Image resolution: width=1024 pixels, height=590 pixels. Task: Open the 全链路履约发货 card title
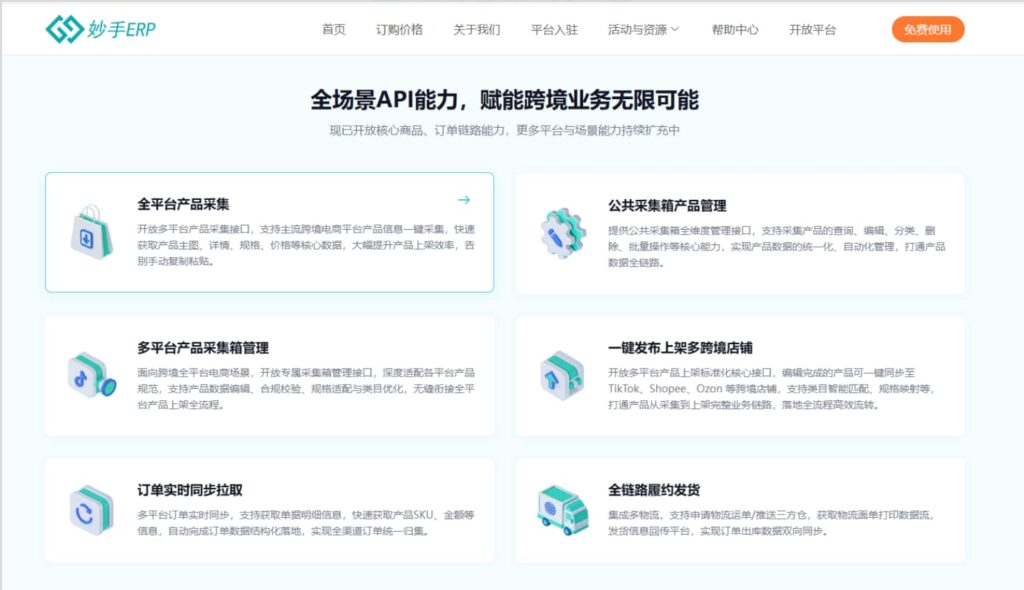(x=654, y=490)
